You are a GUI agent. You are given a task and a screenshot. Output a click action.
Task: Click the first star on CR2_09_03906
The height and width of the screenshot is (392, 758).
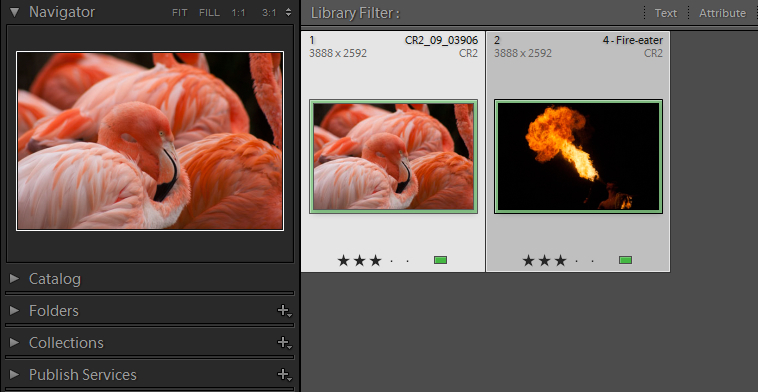point(343,261)
